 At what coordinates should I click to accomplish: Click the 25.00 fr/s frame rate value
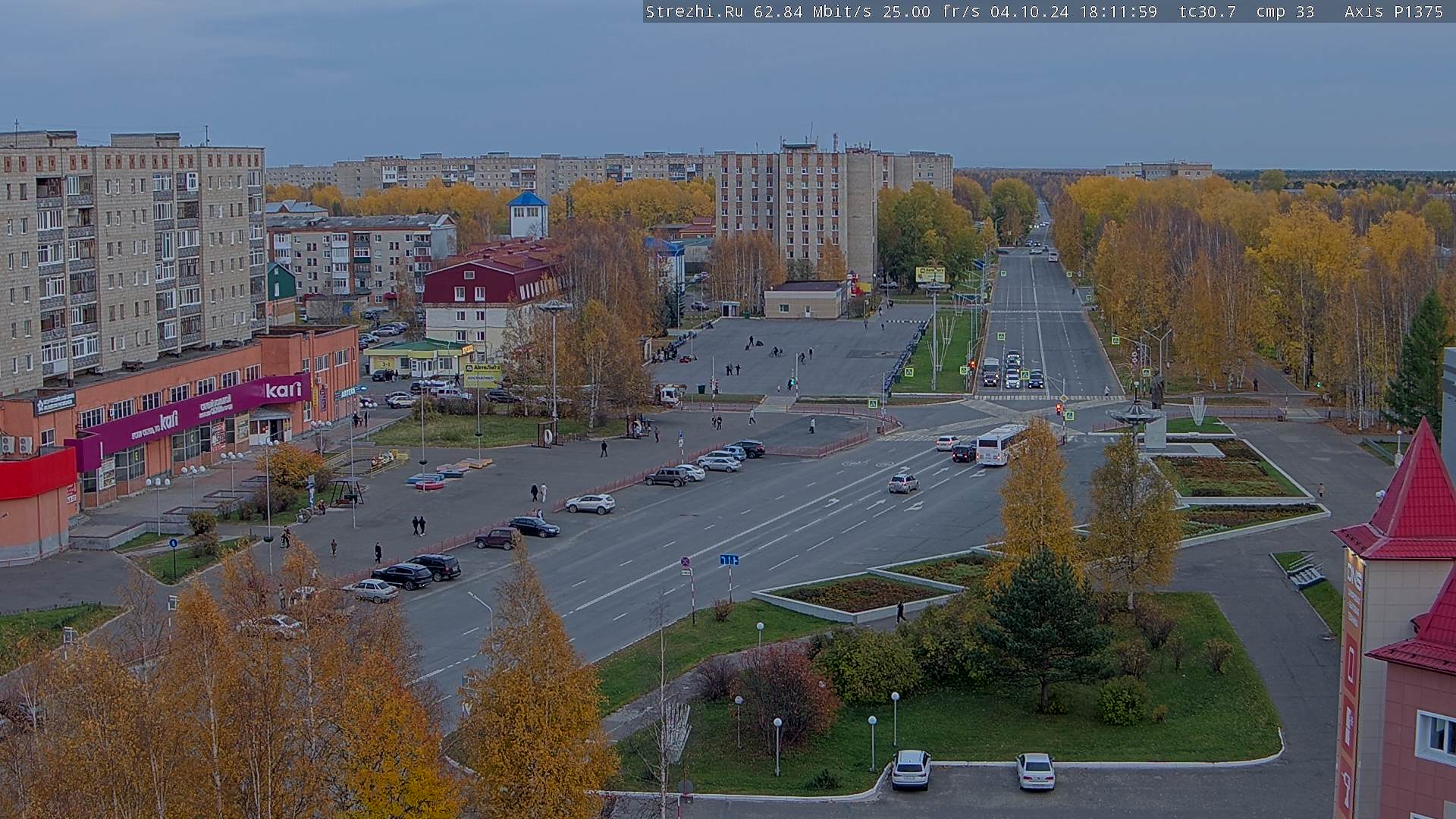[x=931, y=11]
